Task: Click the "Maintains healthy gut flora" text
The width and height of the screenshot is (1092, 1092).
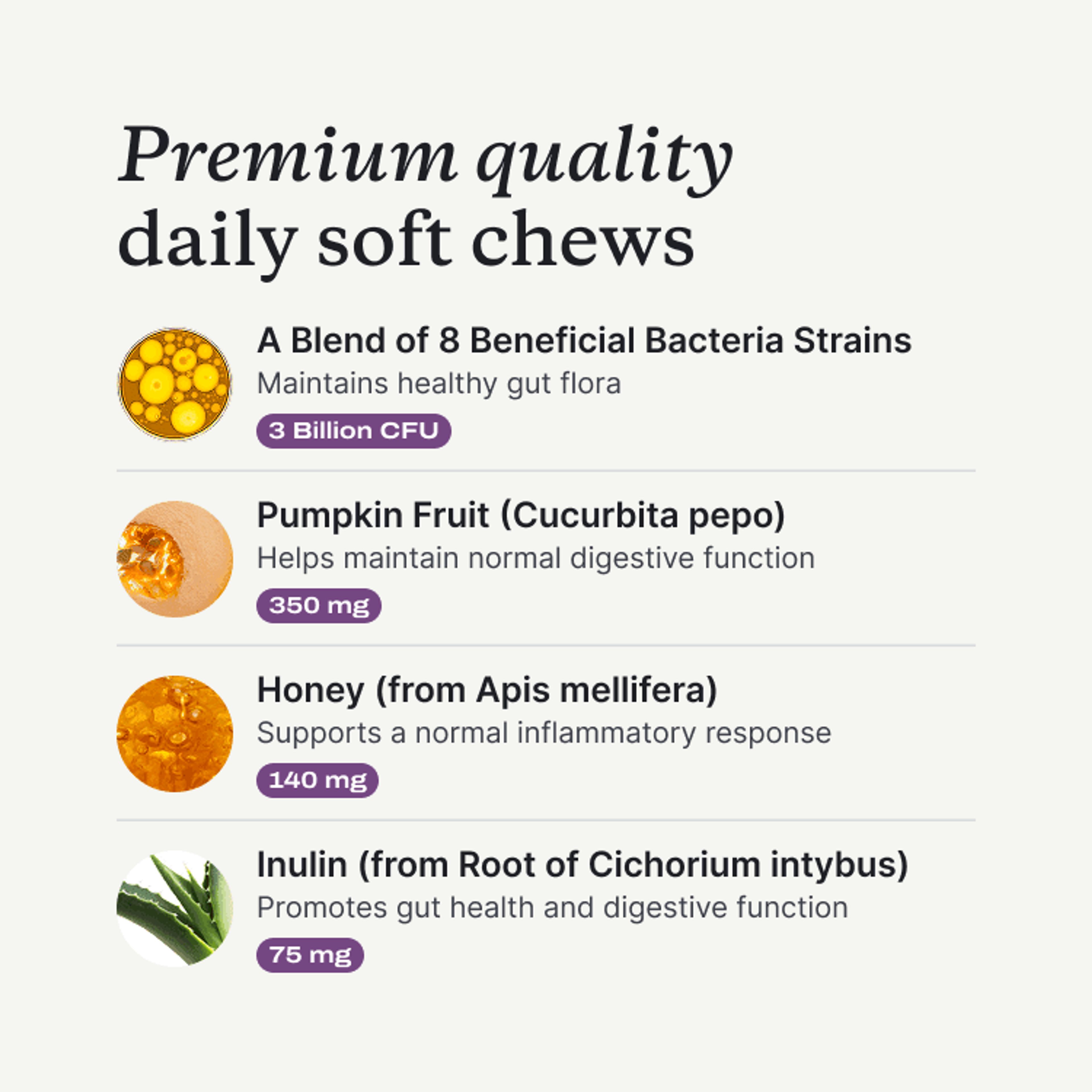Action: pyautogui.click(x=439, y=384)
